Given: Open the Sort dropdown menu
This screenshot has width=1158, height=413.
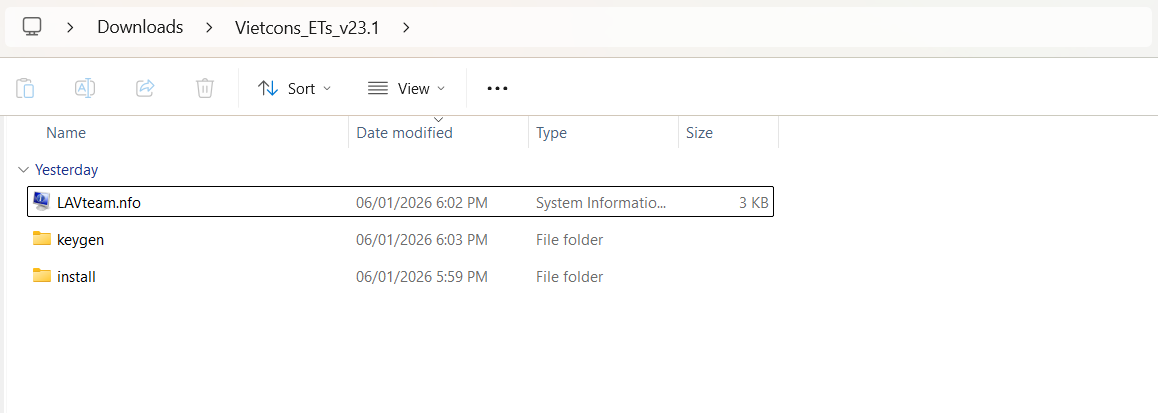Looking at the screenshot, I should [294, 88].
